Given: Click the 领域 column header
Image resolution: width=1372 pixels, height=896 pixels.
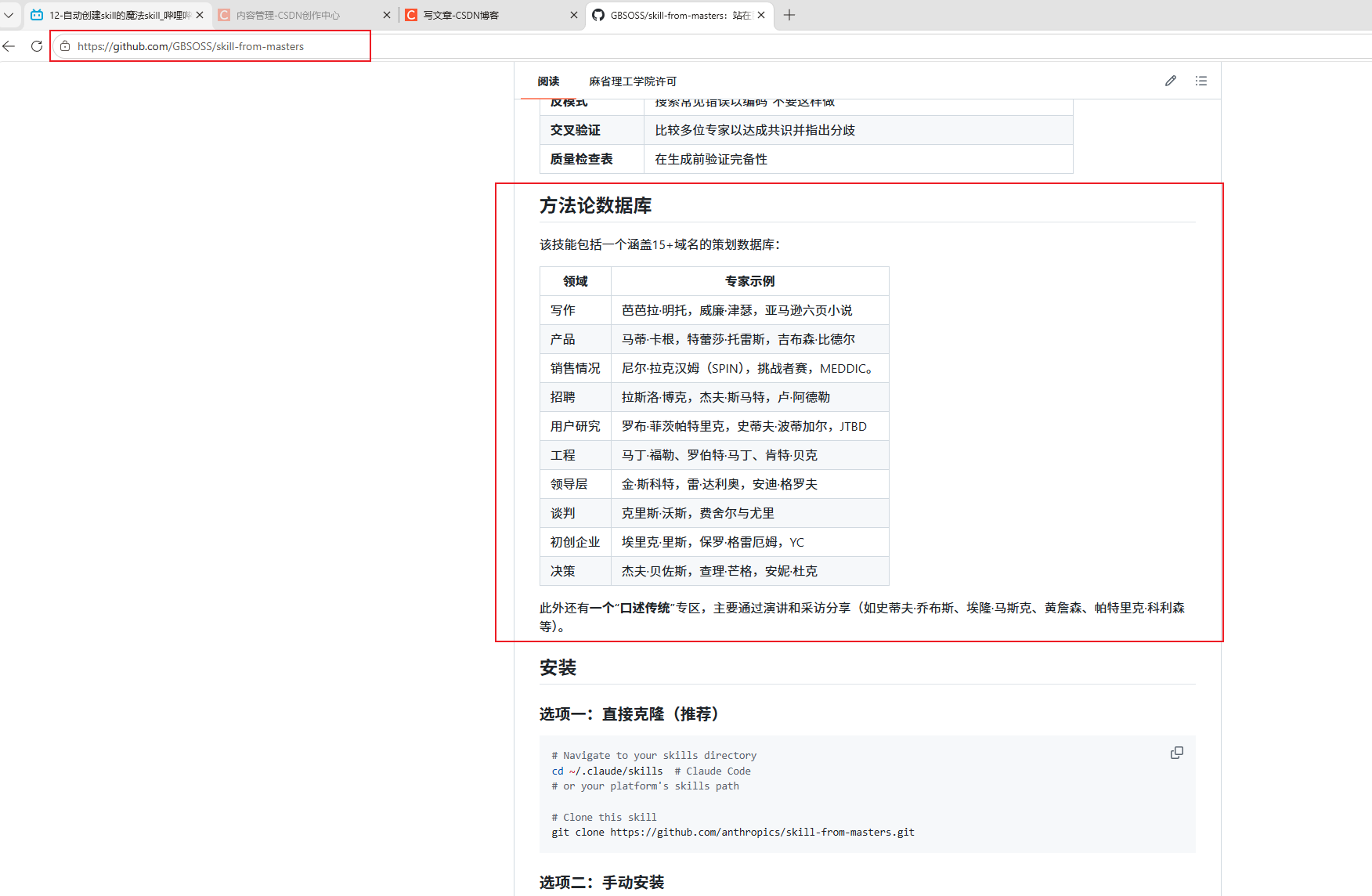Looking at the screenshot, I should 576,281.
